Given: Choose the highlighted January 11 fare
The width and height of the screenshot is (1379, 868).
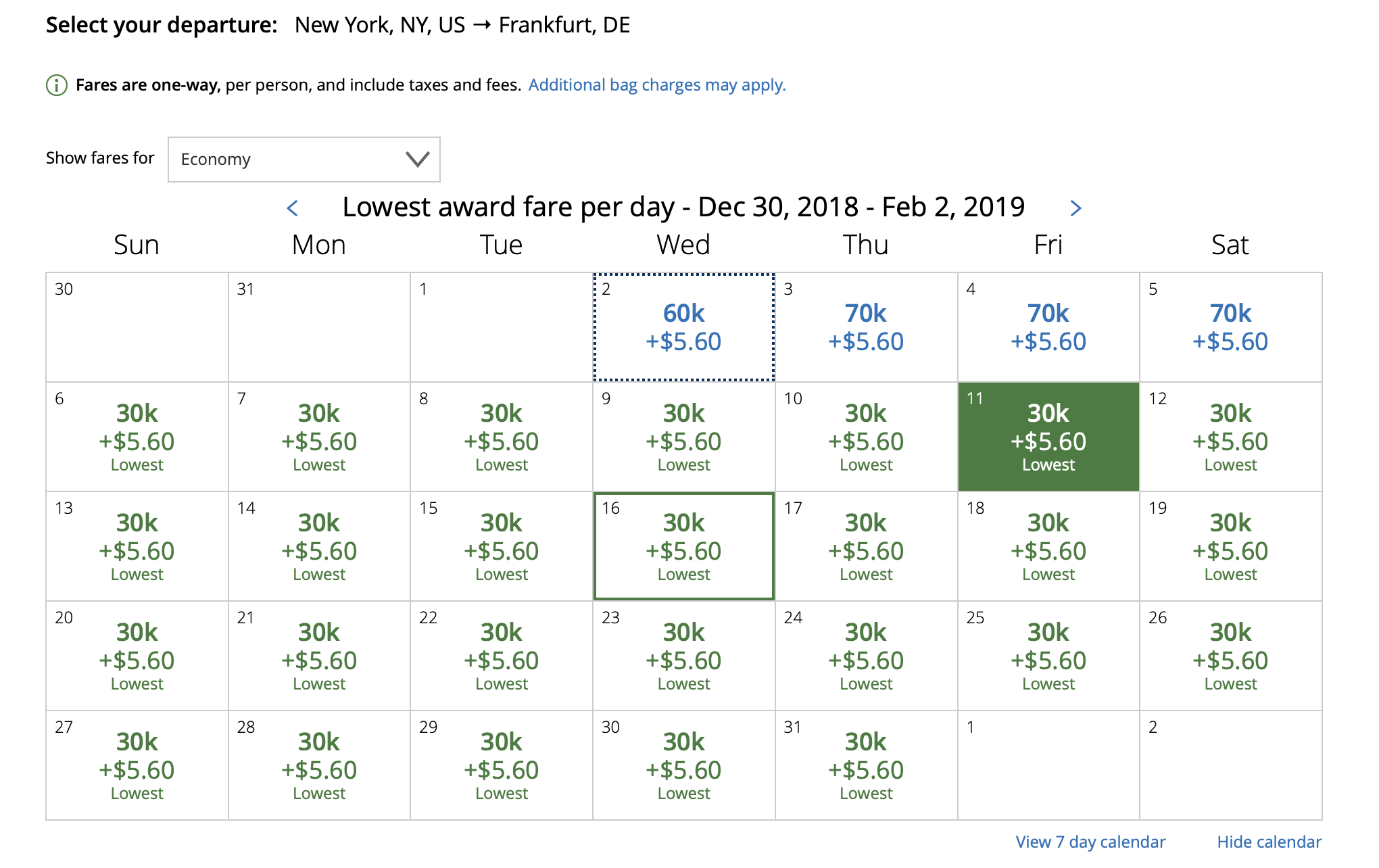Looking at the screenshot, I should point(1048,437).
